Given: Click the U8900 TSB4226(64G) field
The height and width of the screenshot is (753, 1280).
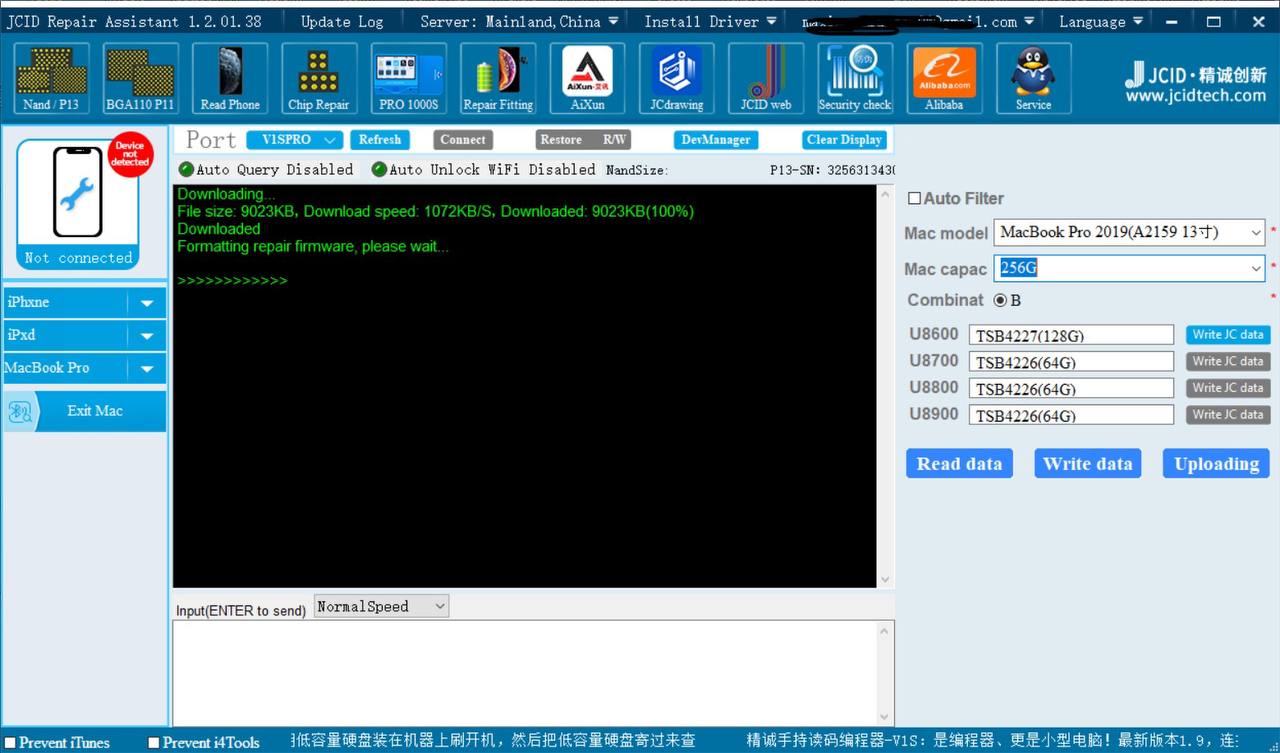Looking at the screenshot, I should tap(1071, 415).
